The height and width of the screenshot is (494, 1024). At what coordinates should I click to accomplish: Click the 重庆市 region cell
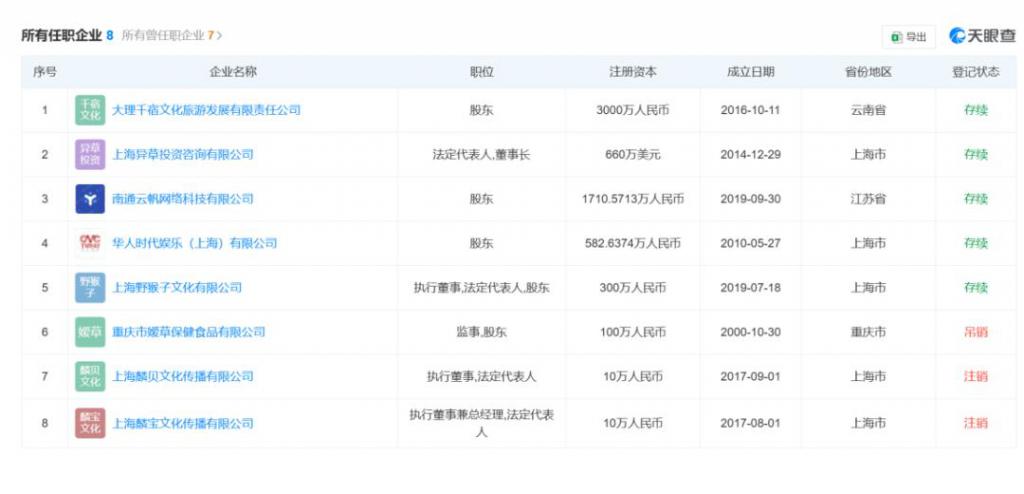(x=868, y=332)
